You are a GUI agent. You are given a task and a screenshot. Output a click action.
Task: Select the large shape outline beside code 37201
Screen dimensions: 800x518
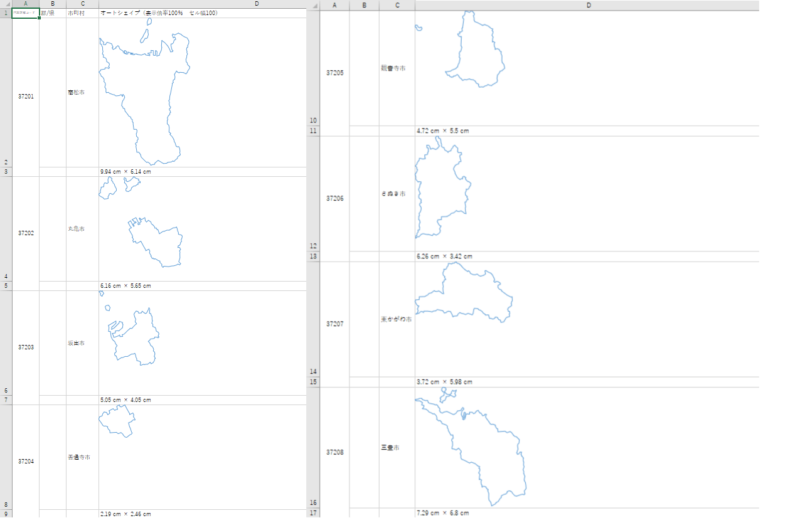tap(144, 92)
